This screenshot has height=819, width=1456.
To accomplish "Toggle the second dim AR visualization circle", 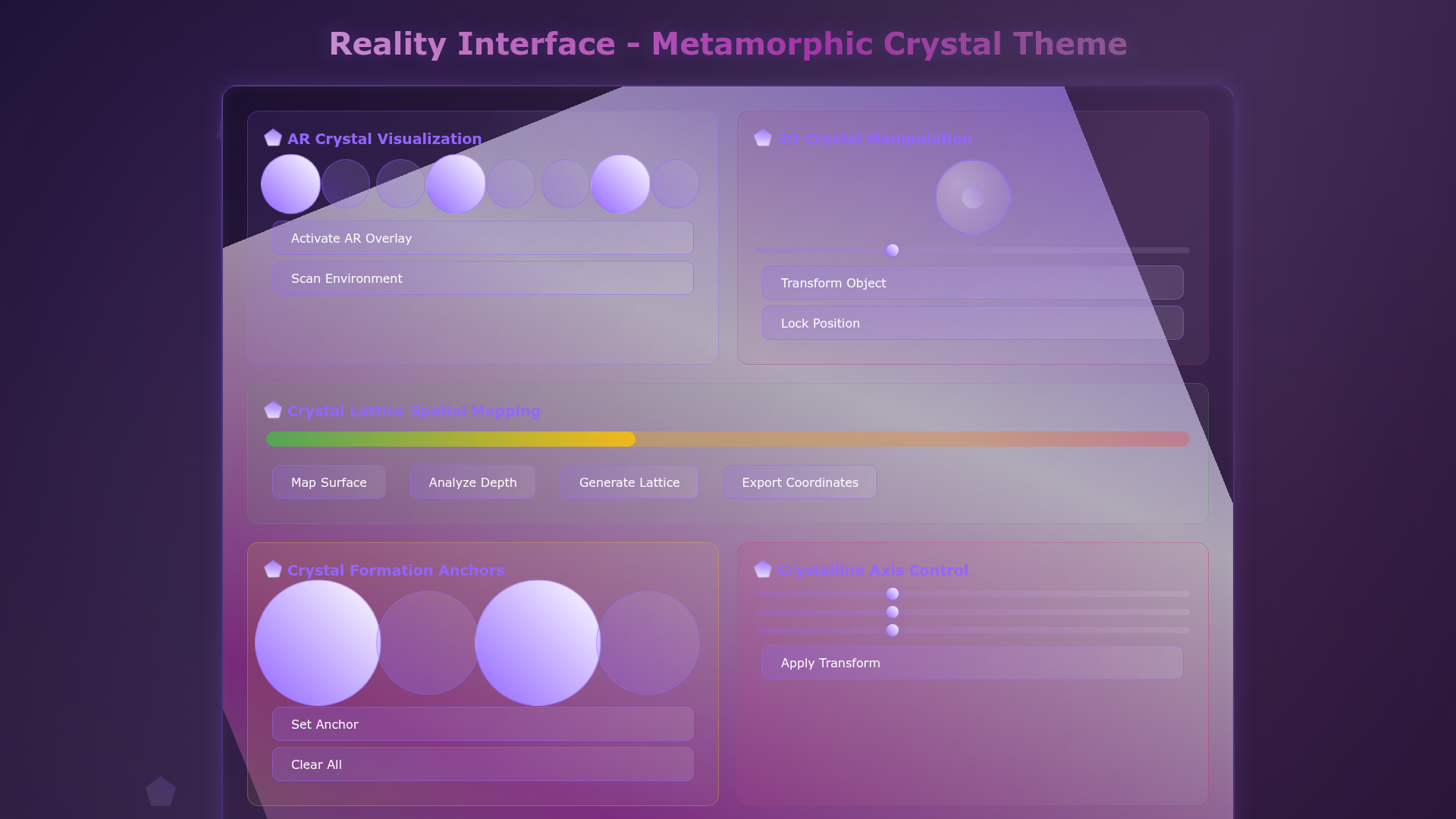I will [x=400, y=184].
